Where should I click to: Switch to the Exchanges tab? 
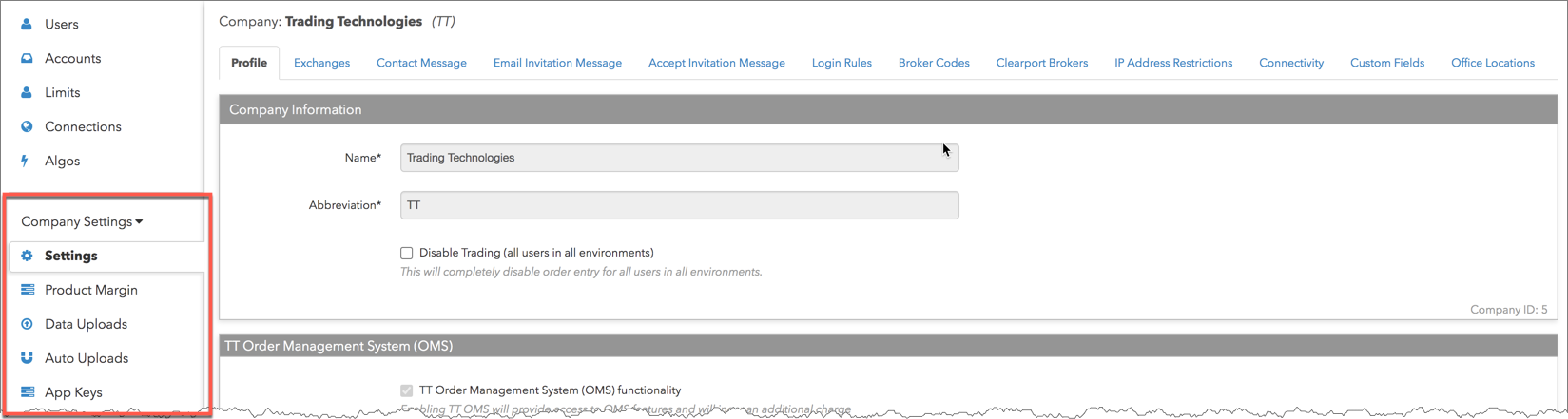(321, 63)
